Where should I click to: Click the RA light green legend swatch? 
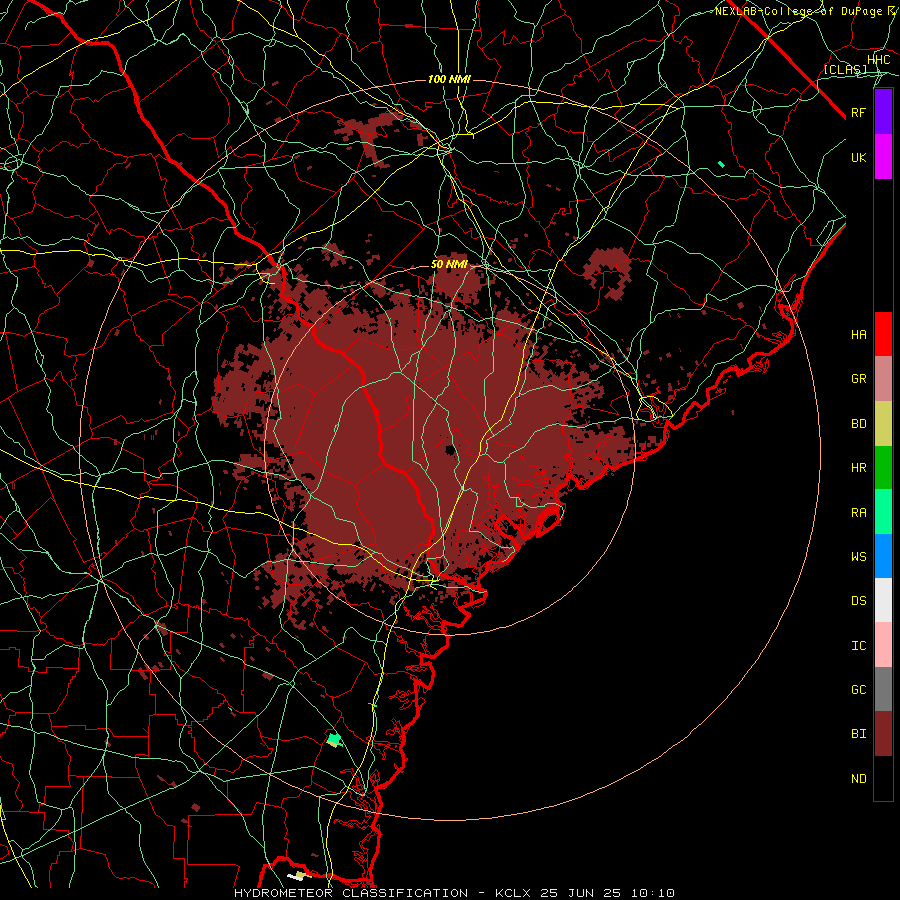883,512
